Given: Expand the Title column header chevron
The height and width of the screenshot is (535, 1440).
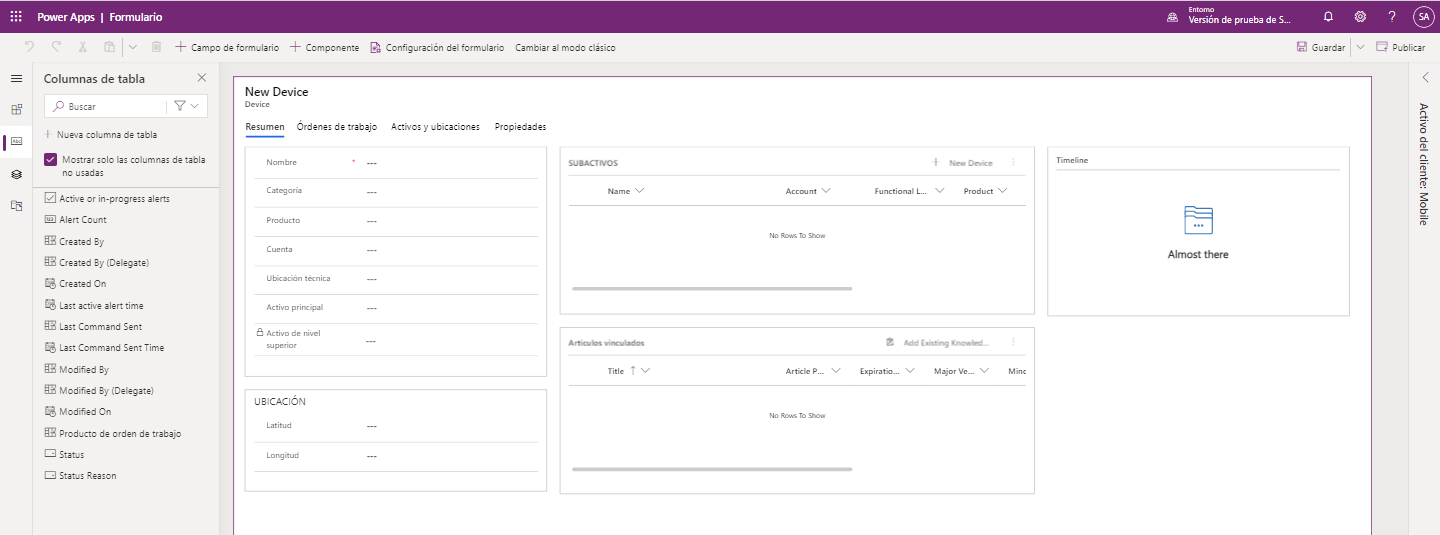Looking at the screenshot, I should pos(646,371).
